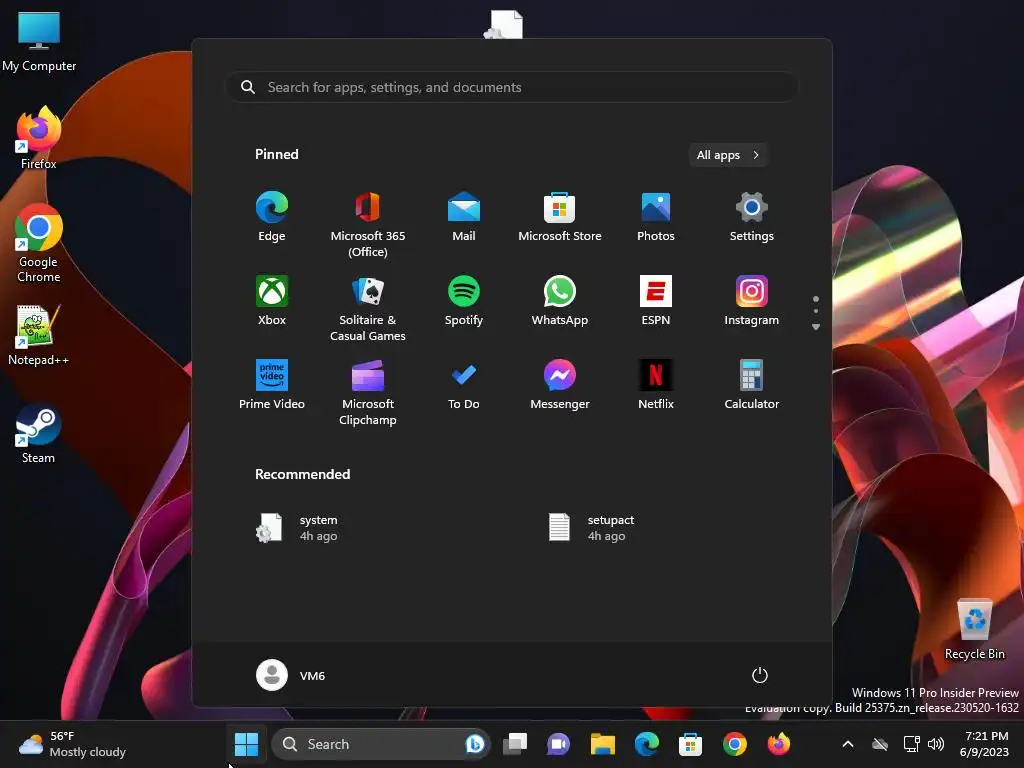Open the VM6 user account menu
Screen dimensions: 1024x768
[x=291, y=675]
